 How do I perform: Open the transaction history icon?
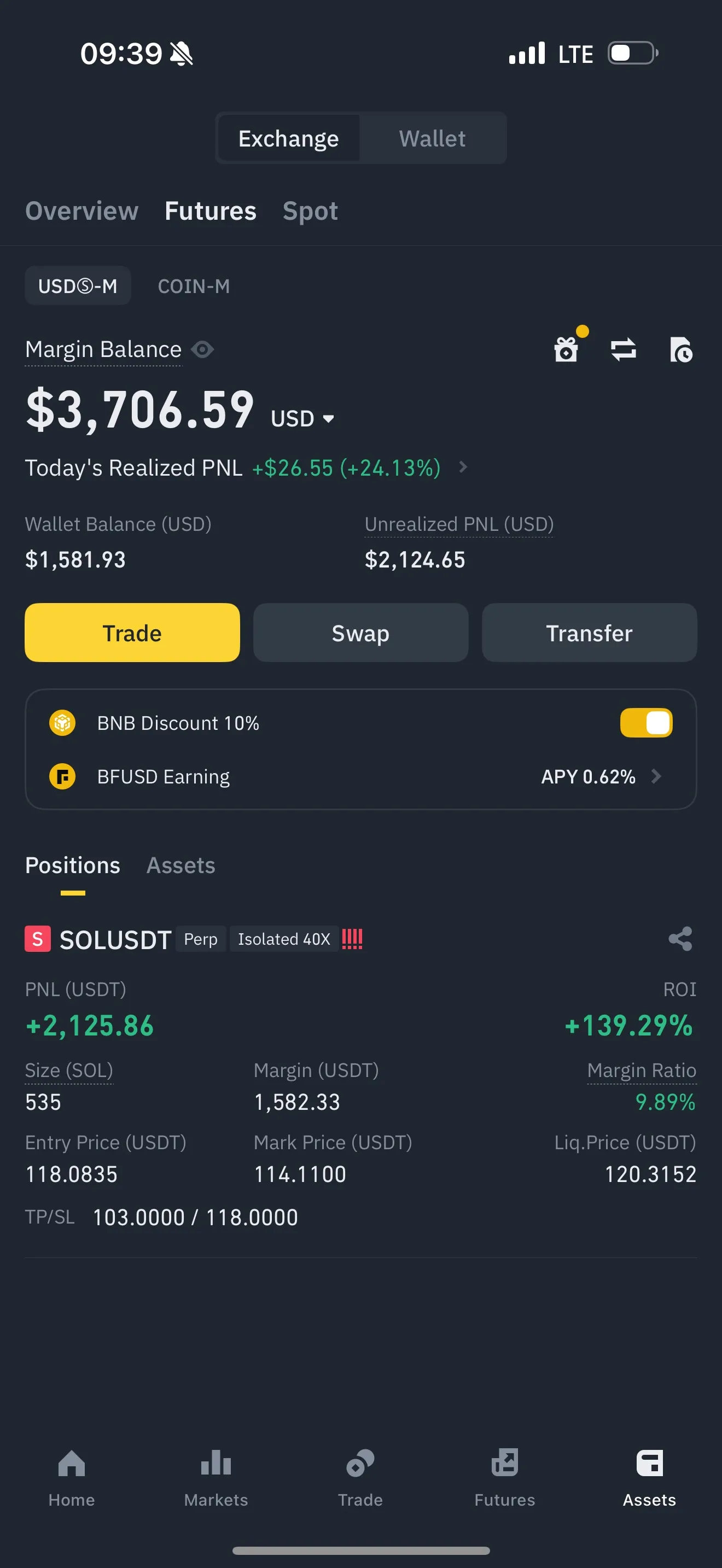[x=680, y=350]
